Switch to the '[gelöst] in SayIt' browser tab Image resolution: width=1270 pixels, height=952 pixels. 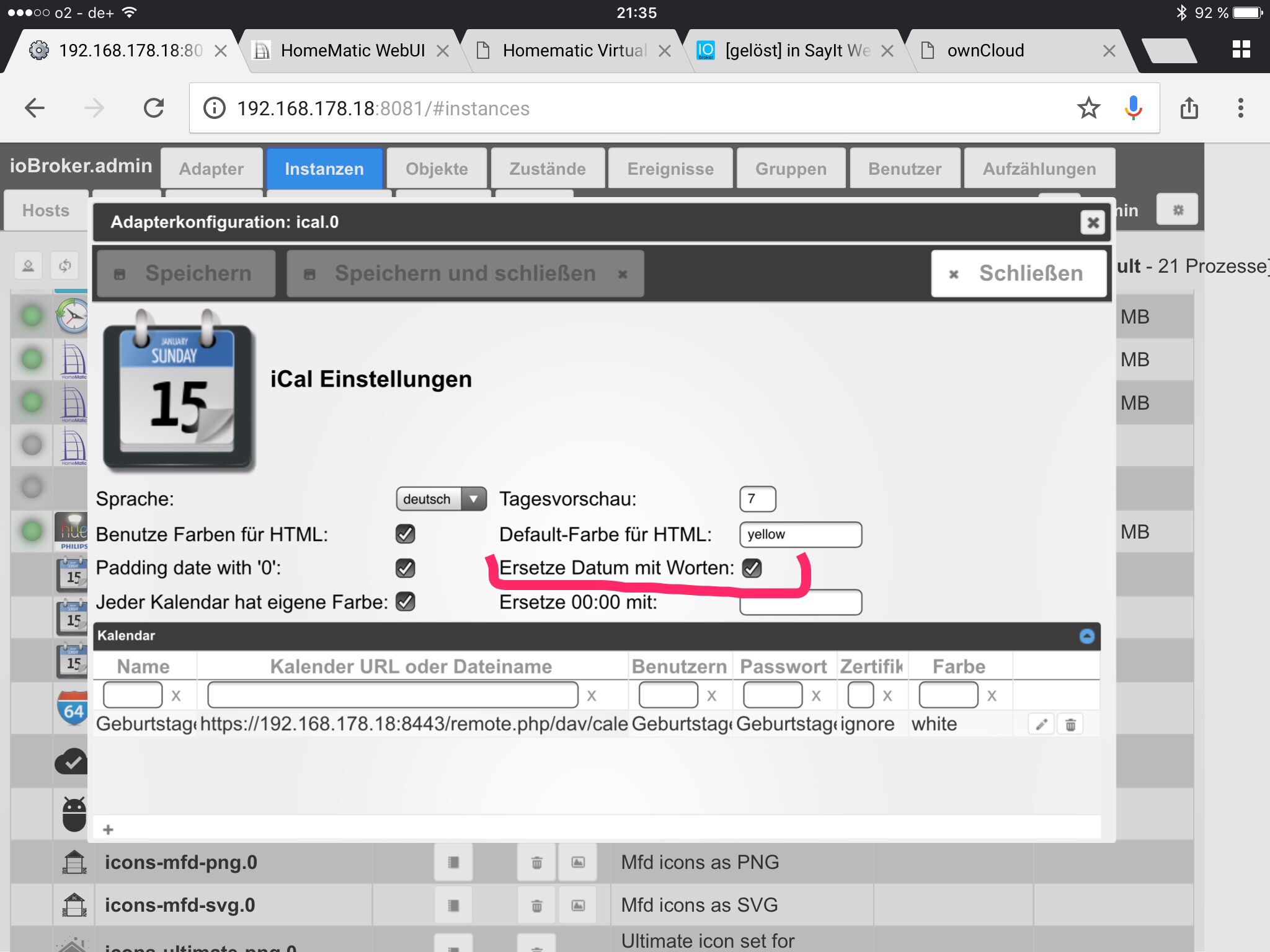click(x=797, y=51)
